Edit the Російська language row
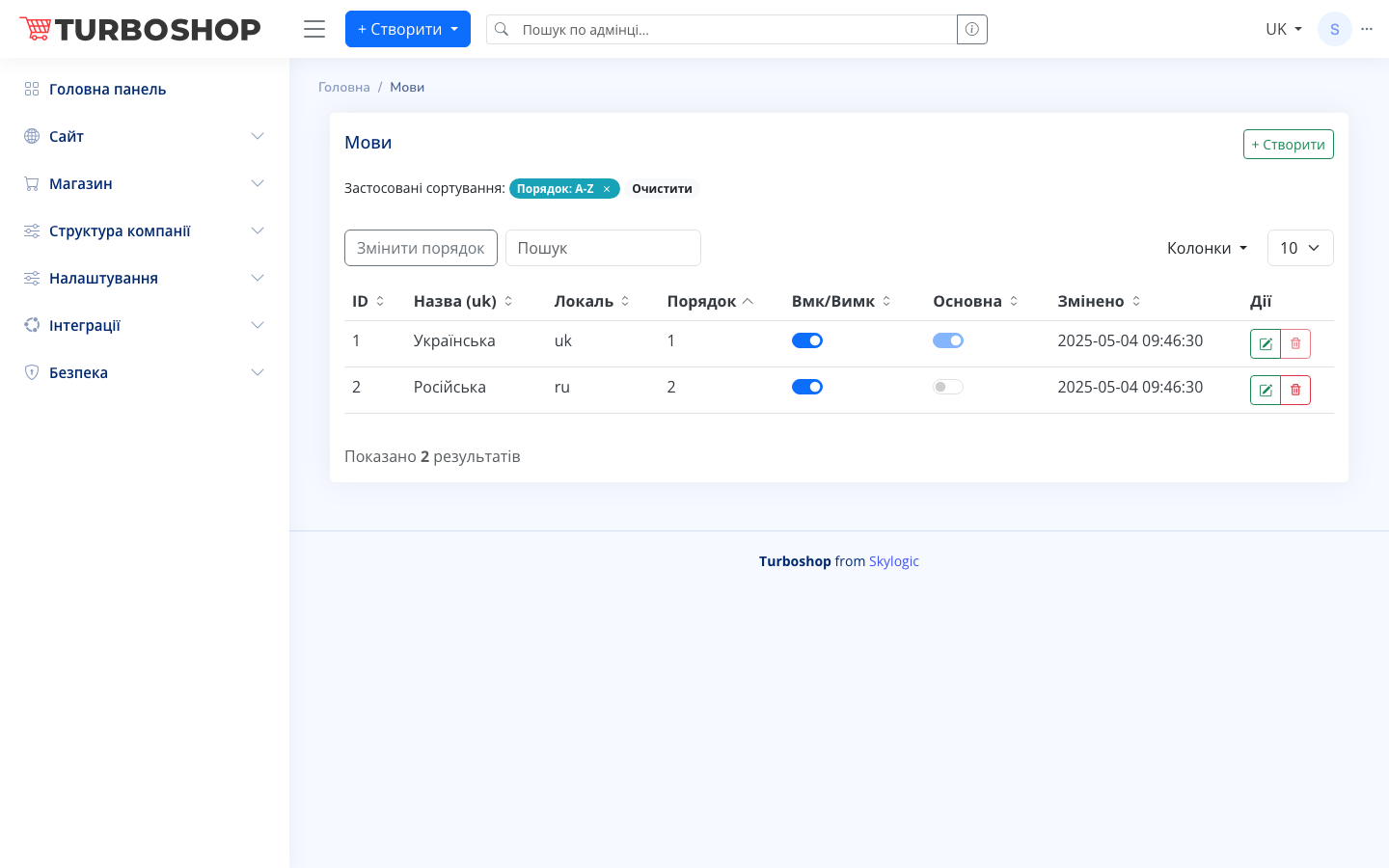1389x868 pixels. 1266,390
